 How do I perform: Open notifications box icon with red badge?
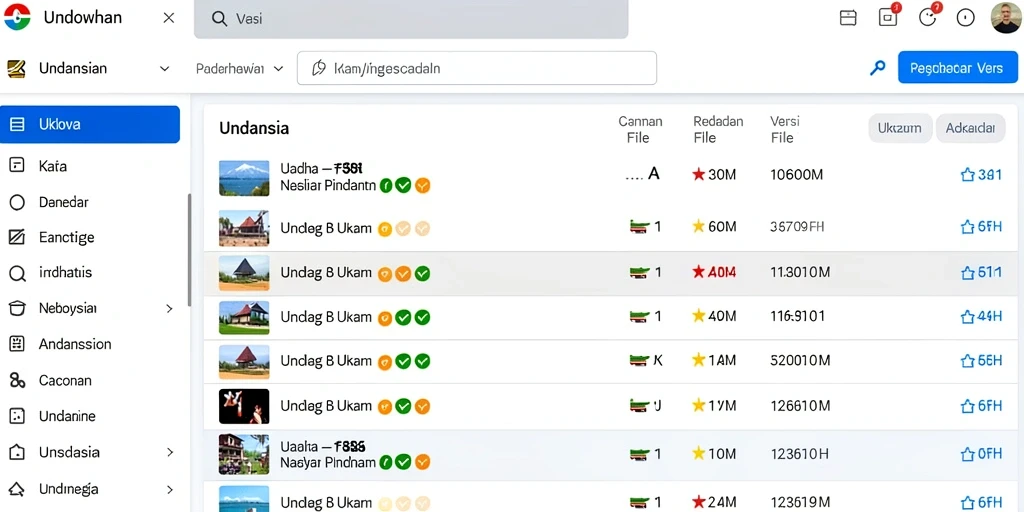click(888, 18)
